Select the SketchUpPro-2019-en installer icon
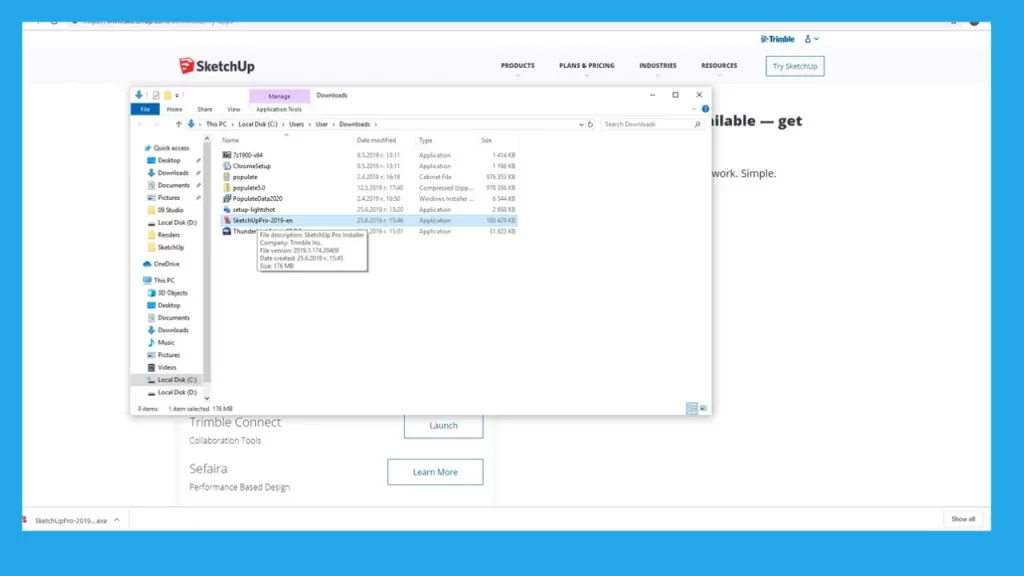The image size is (1024, 576). [227, 220]
